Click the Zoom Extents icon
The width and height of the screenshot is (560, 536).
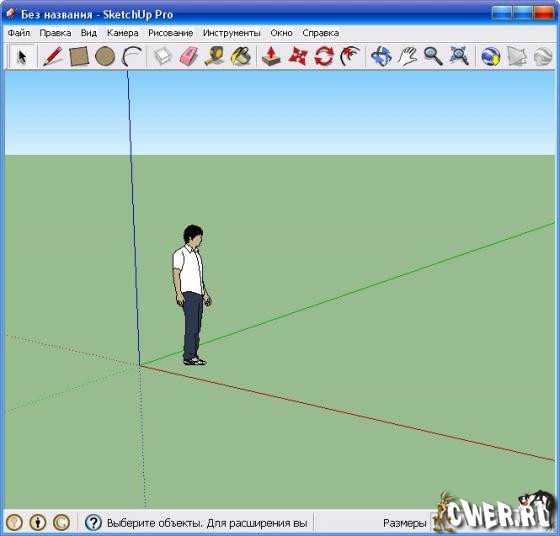(459, 56)
